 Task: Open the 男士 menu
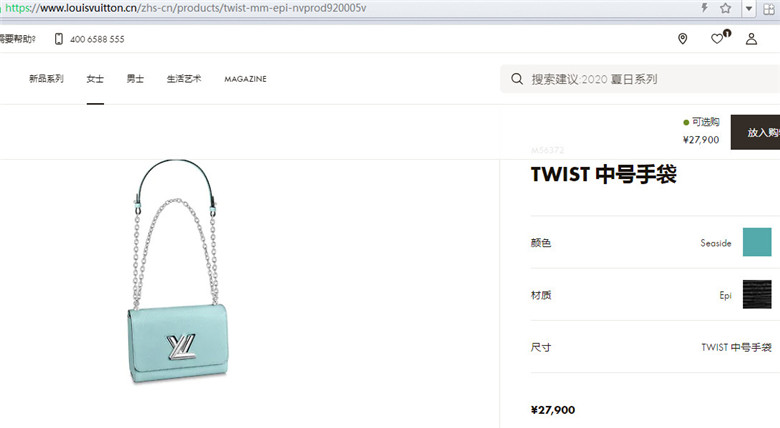tap(135, 79)
